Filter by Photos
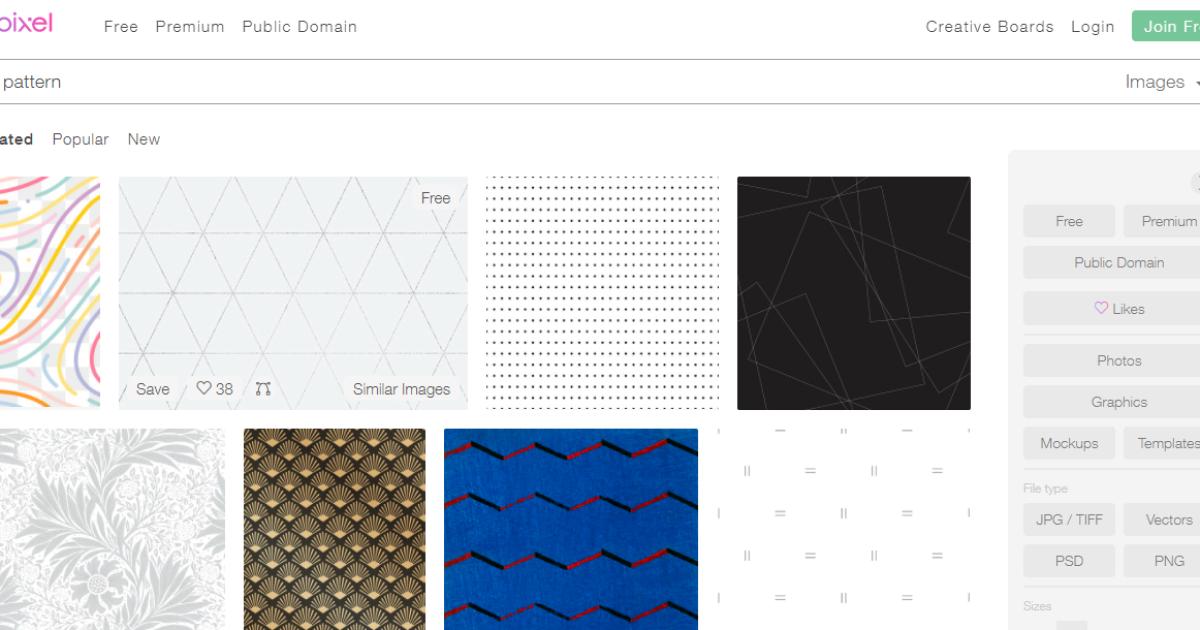This screenshot has width=1200, height=630. click(1112, 360)
